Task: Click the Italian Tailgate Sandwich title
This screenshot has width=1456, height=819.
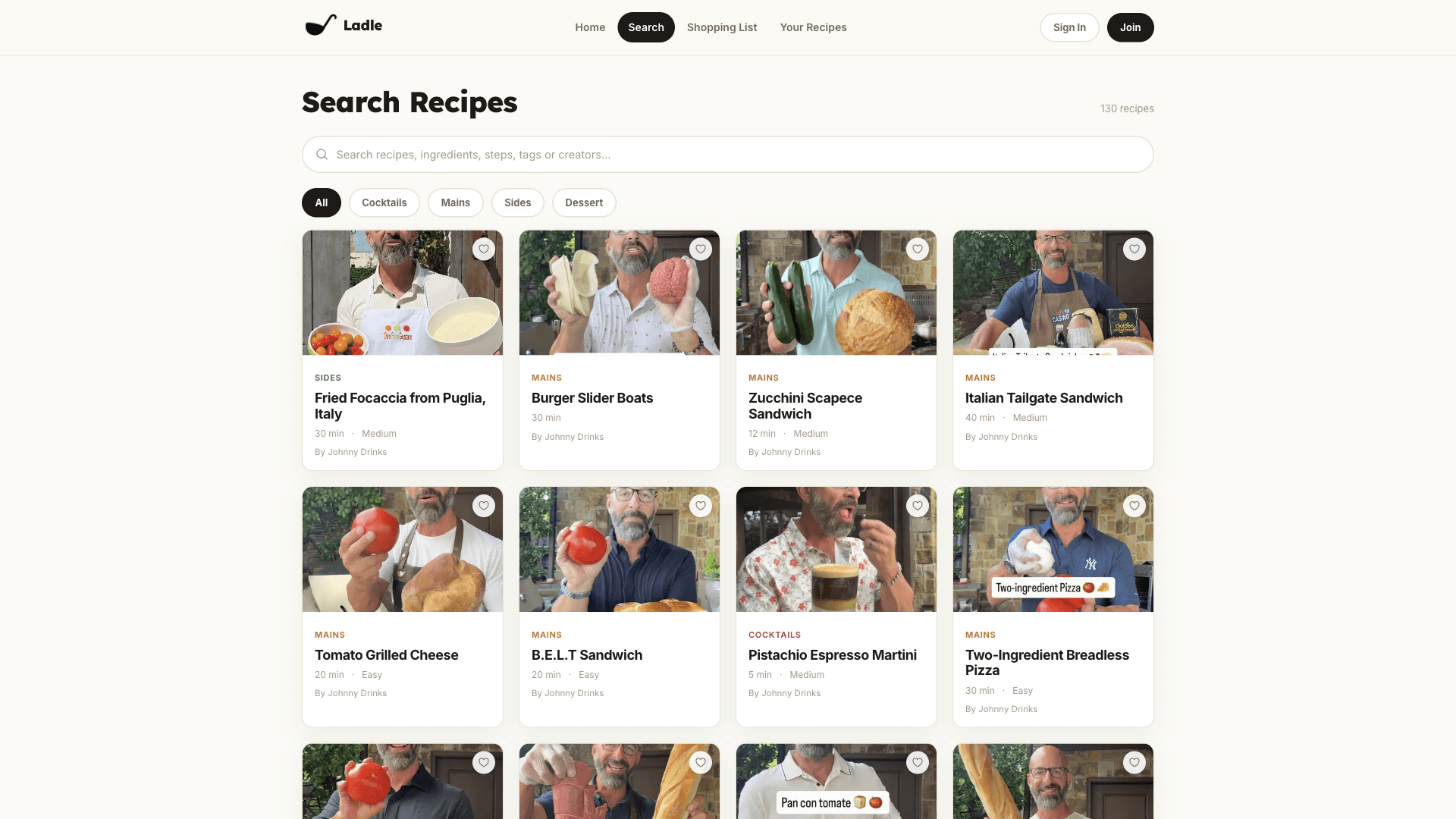Action: [x=1043, y=398]
